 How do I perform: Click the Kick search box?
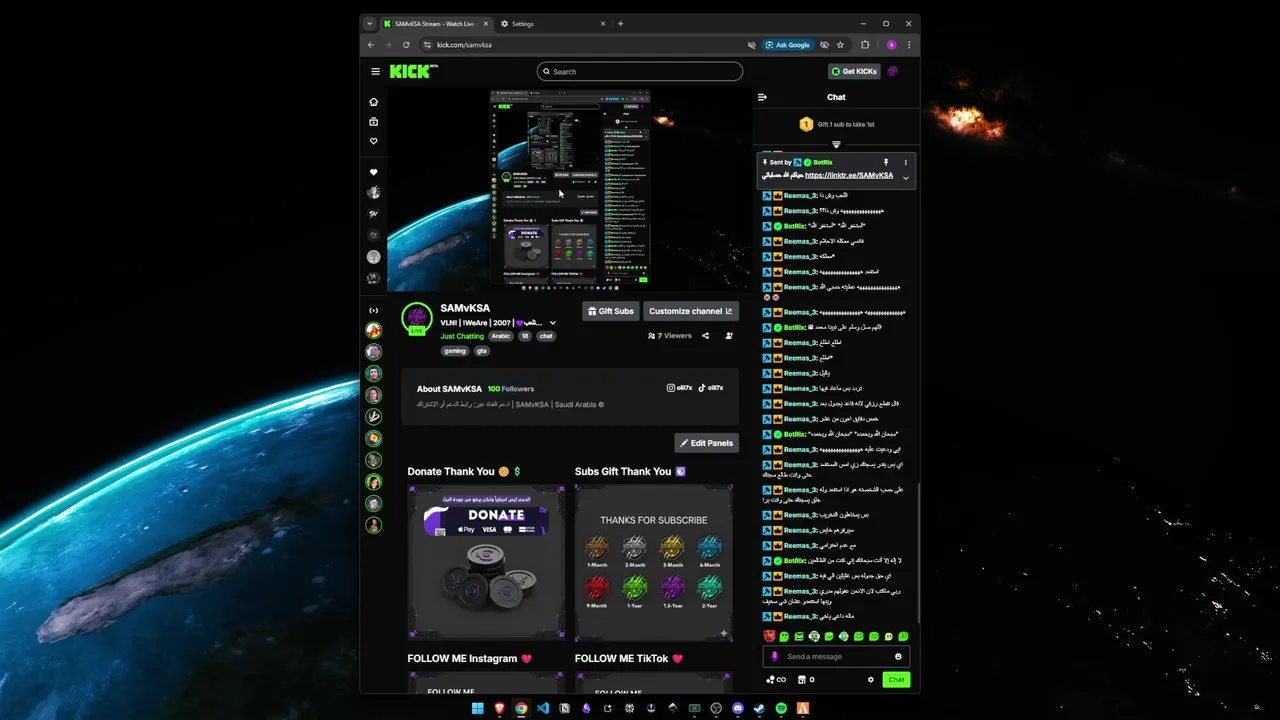coord(640,71)
